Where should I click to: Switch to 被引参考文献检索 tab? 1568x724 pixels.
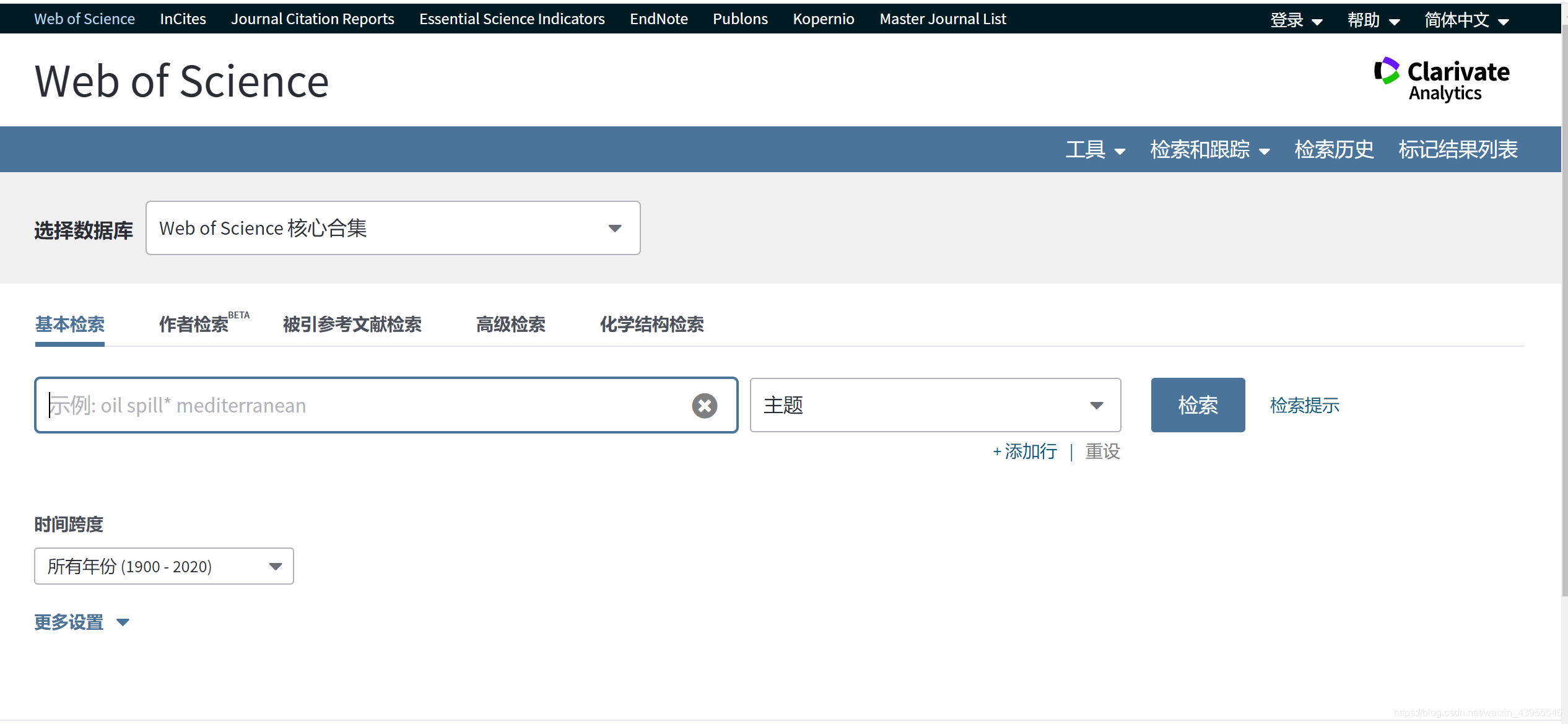click(352, 324)
